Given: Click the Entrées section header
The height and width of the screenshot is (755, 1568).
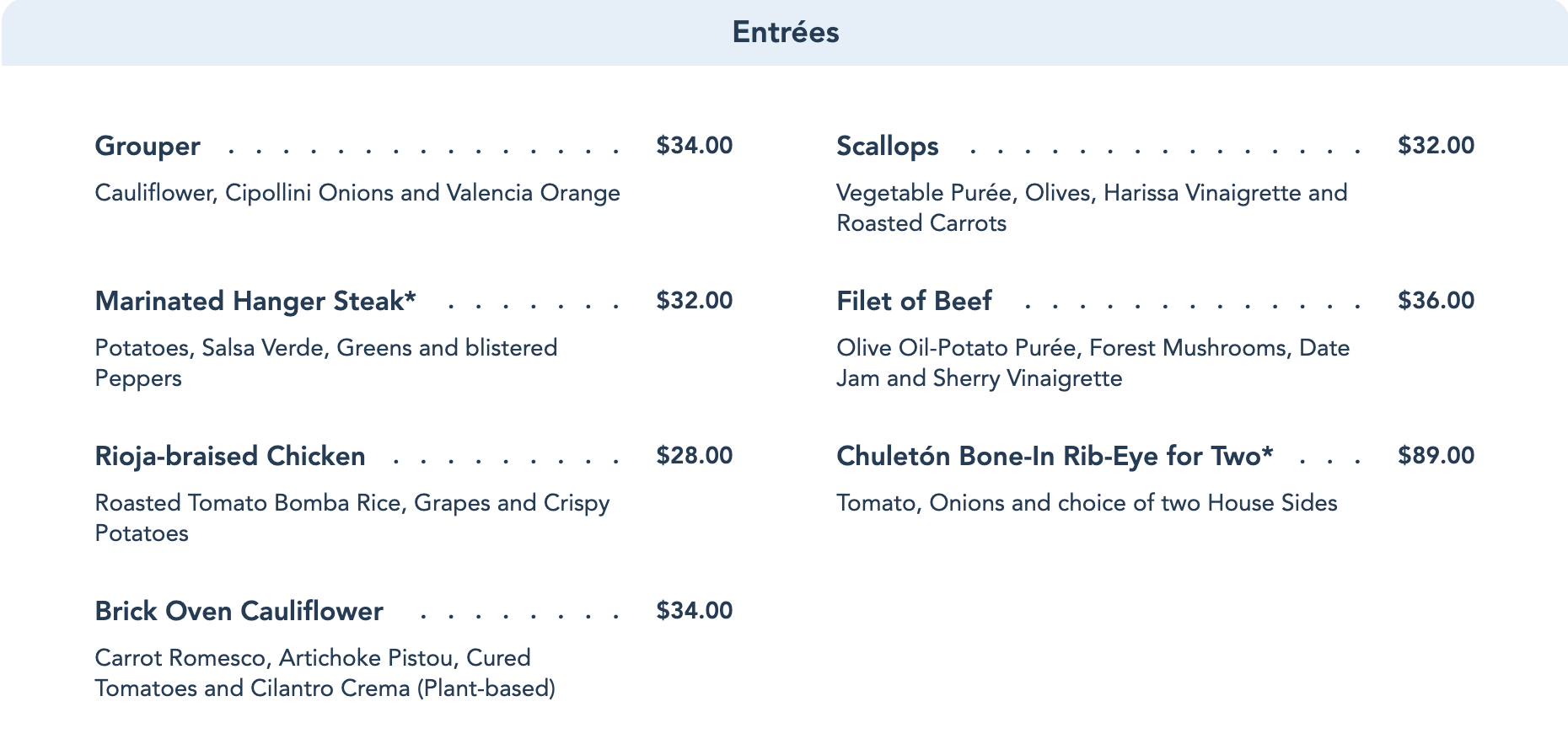Looking at the screenshot, I should click(x=785, y=33).
